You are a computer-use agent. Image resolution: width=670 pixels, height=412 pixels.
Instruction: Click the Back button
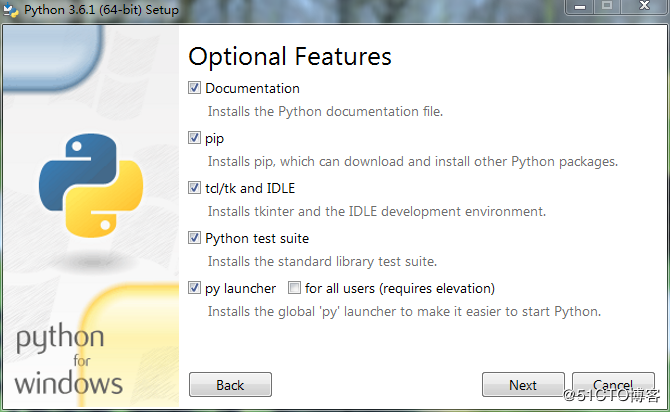coord(230,385)
